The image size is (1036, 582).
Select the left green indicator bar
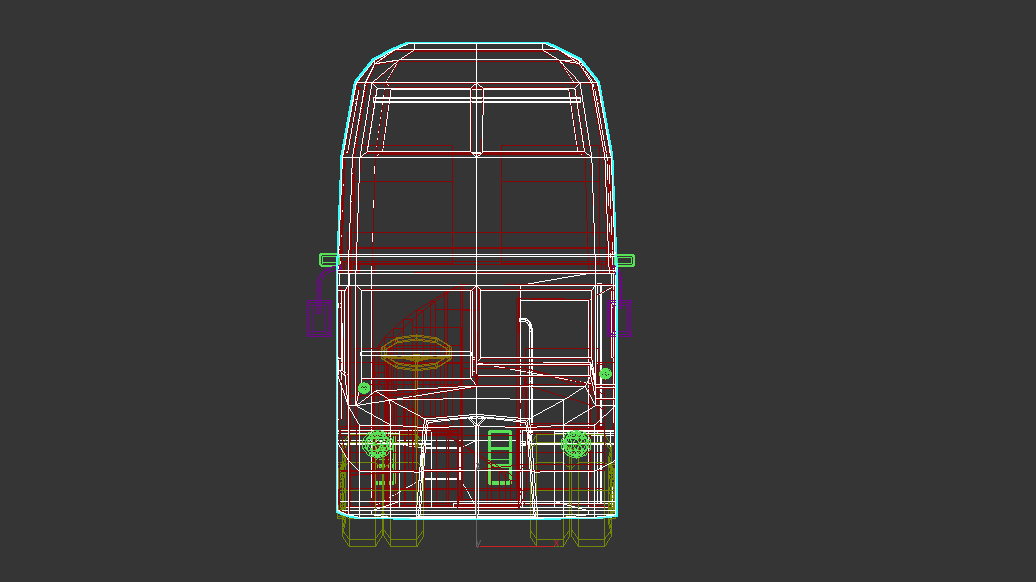point(329,260)
